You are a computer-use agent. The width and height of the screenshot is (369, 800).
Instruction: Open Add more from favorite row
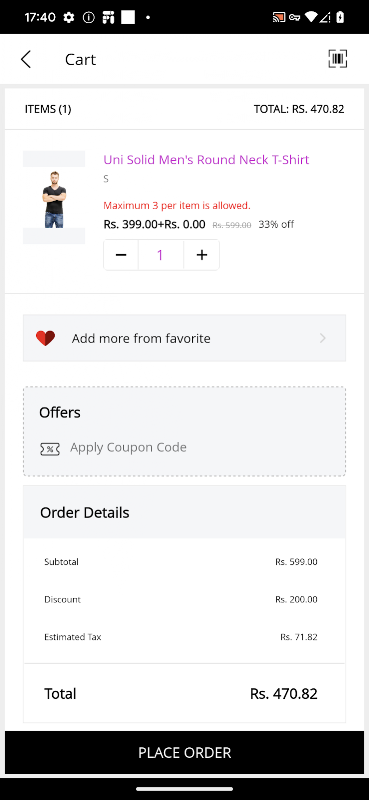pyautogui.click(x=184, y=338)
